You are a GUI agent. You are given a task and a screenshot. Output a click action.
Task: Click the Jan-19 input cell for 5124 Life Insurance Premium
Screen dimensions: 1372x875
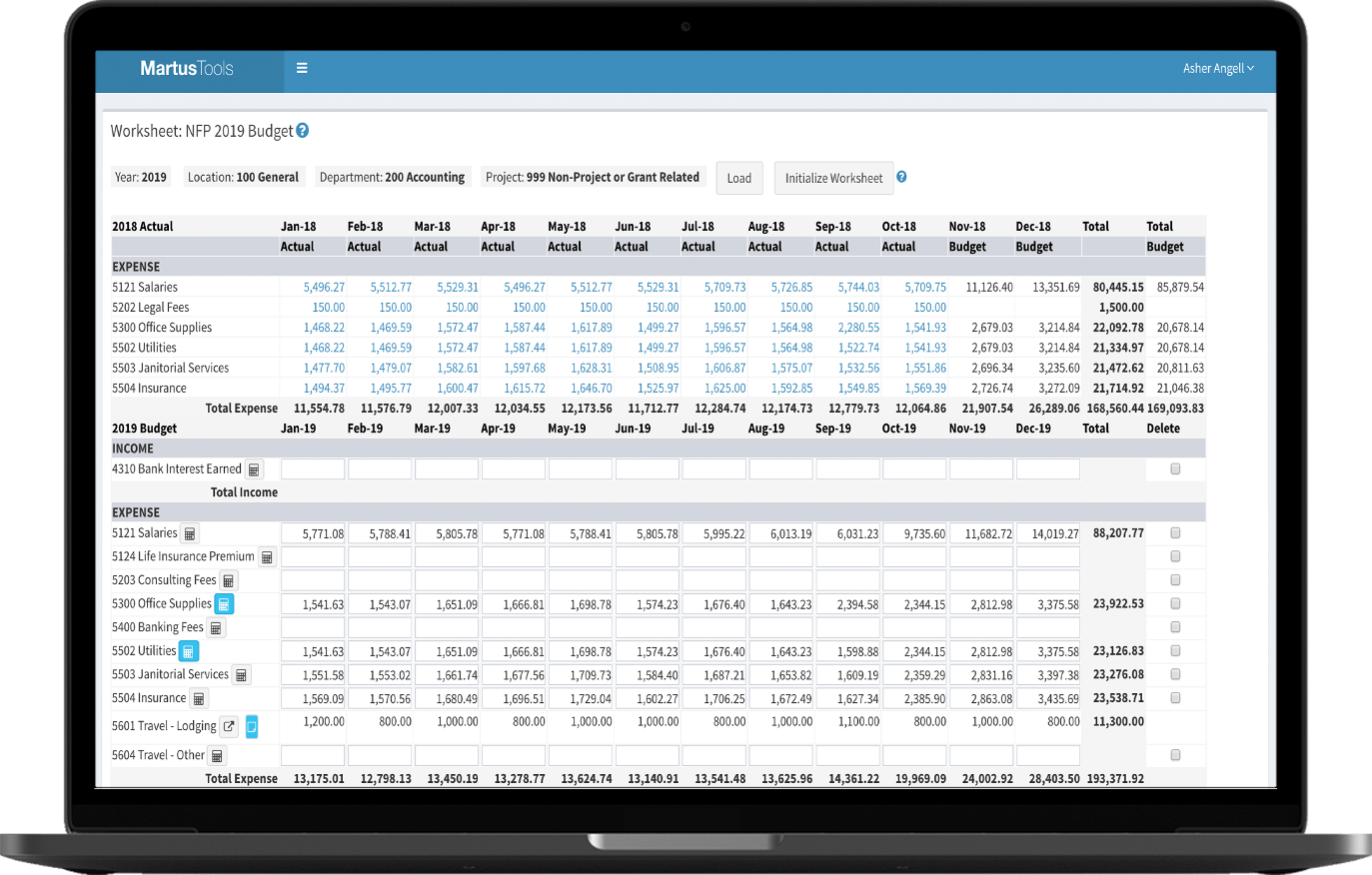[x=313, y=556]
